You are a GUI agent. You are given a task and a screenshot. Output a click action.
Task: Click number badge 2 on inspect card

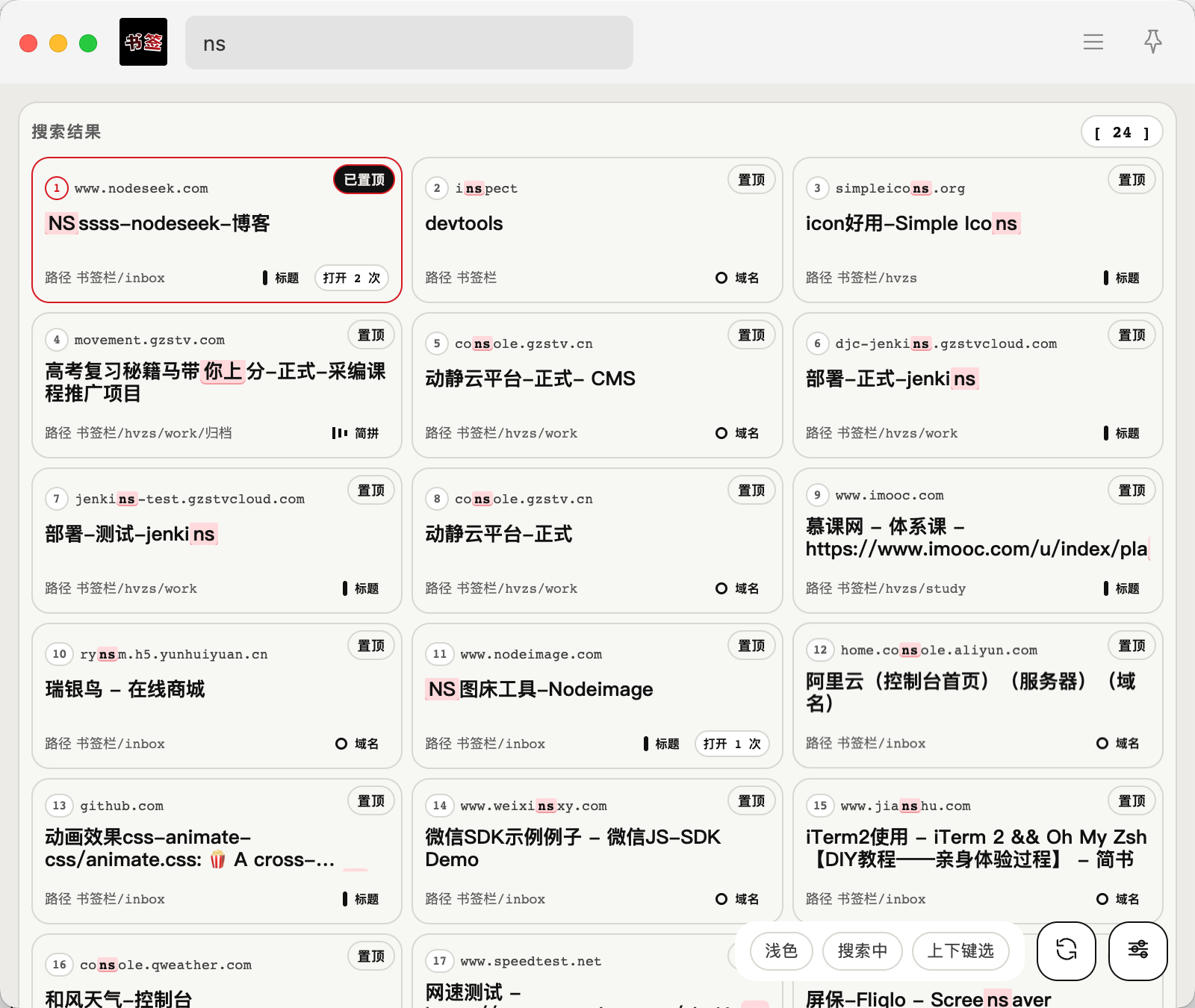(437, 188)
